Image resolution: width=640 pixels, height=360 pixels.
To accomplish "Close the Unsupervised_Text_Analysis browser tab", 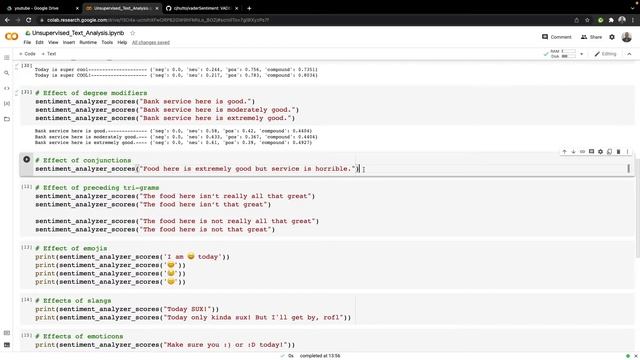I will click(x=157, y=8).
